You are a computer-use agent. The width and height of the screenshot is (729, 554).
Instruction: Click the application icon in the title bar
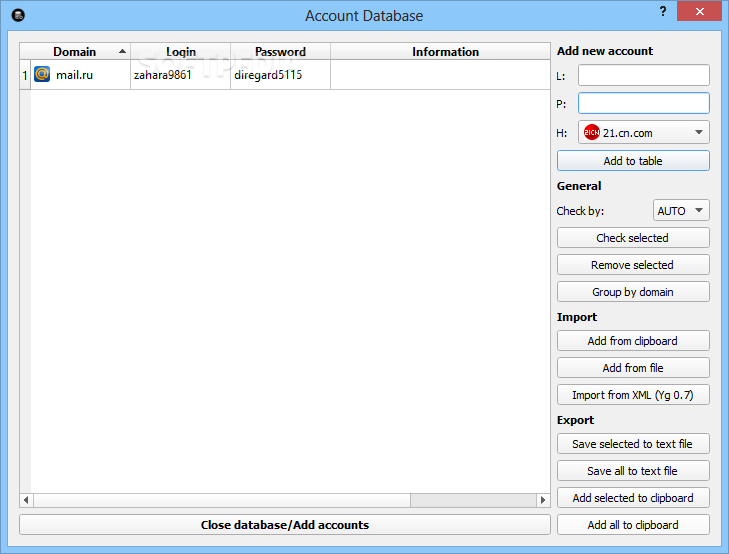tap(18, 15)
